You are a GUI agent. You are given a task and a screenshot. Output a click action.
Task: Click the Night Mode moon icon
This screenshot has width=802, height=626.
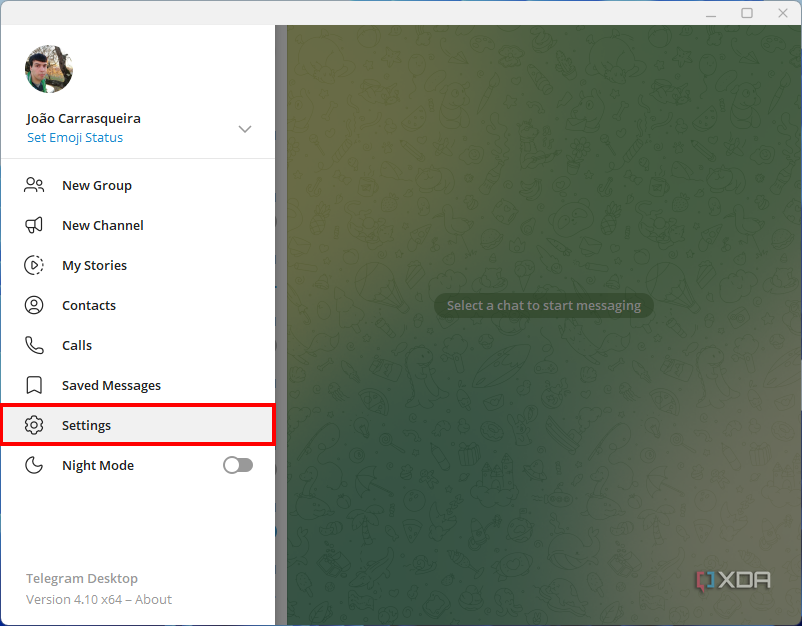(33, 465)
